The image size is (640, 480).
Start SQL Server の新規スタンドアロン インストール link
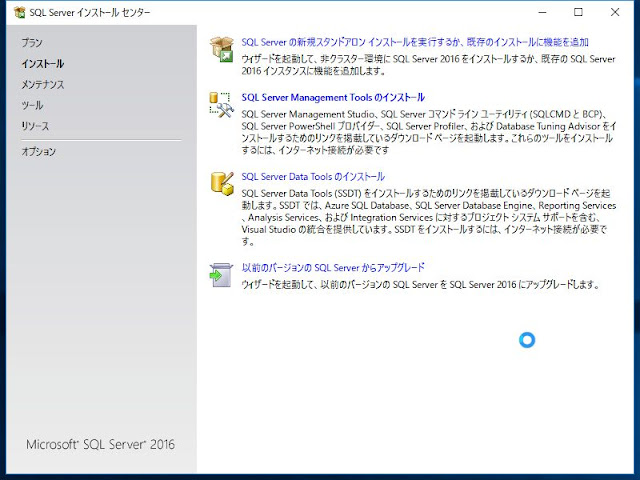[415, 42]
